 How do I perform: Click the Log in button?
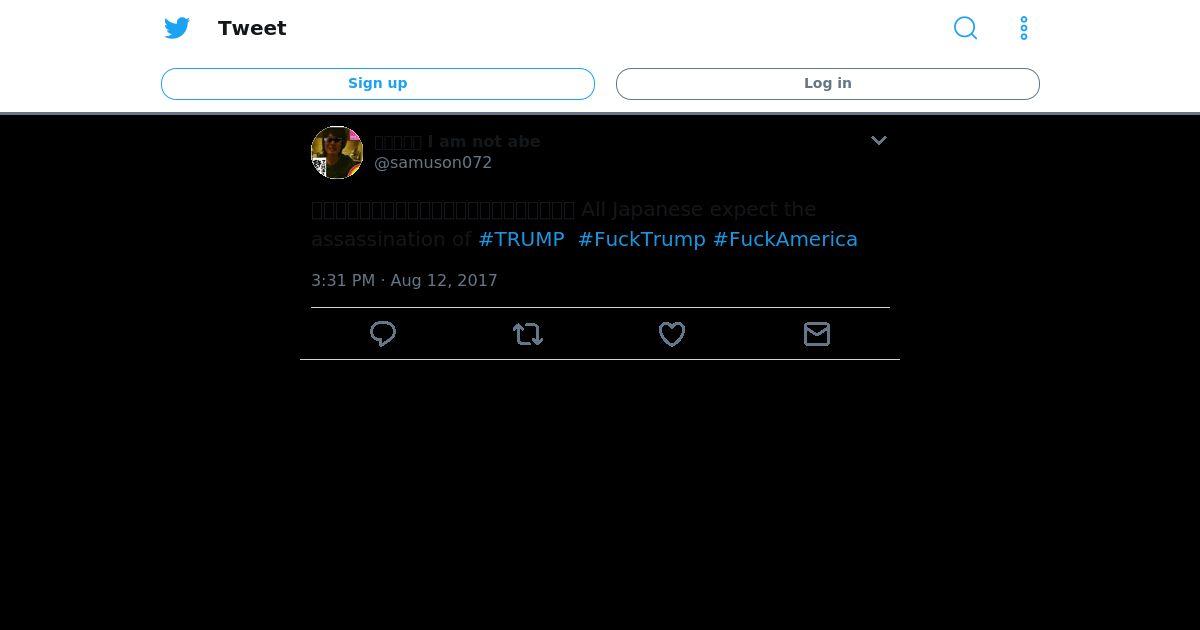828,84
